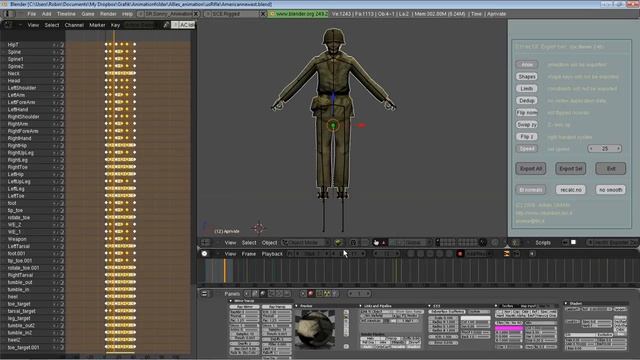Viewport: 640px width, 360px height.
Task: Delete the SR screen with its X button
Action: click(x=196, y=14)
